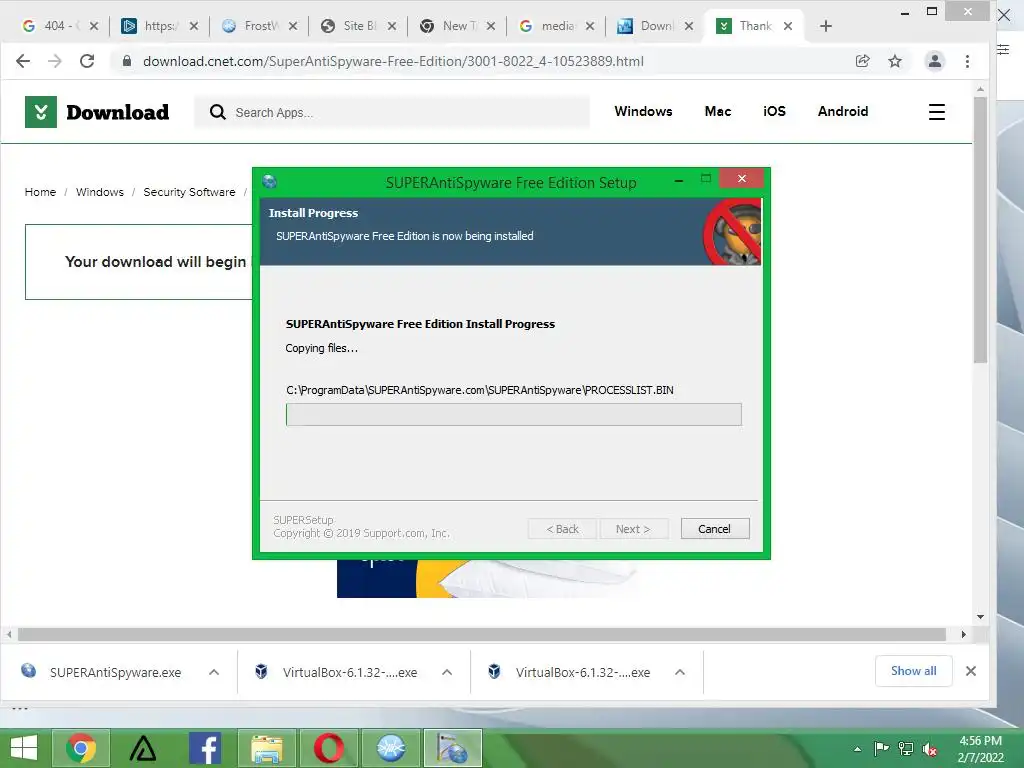Click the padlock site info icon
Viewport: 1024px width, 768px height.
click(x=127, y=61)
